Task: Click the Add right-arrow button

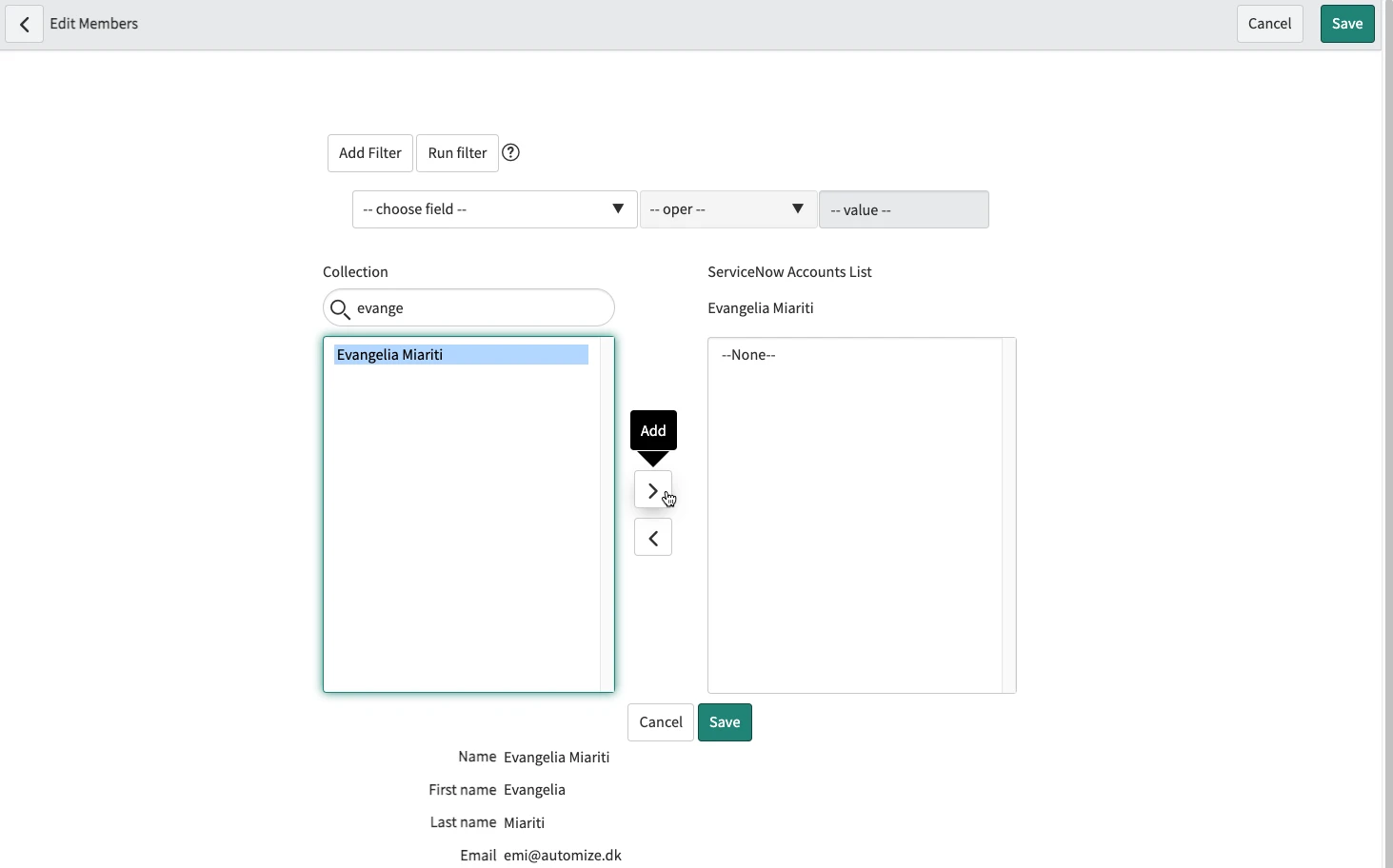Action: point(653,489)
